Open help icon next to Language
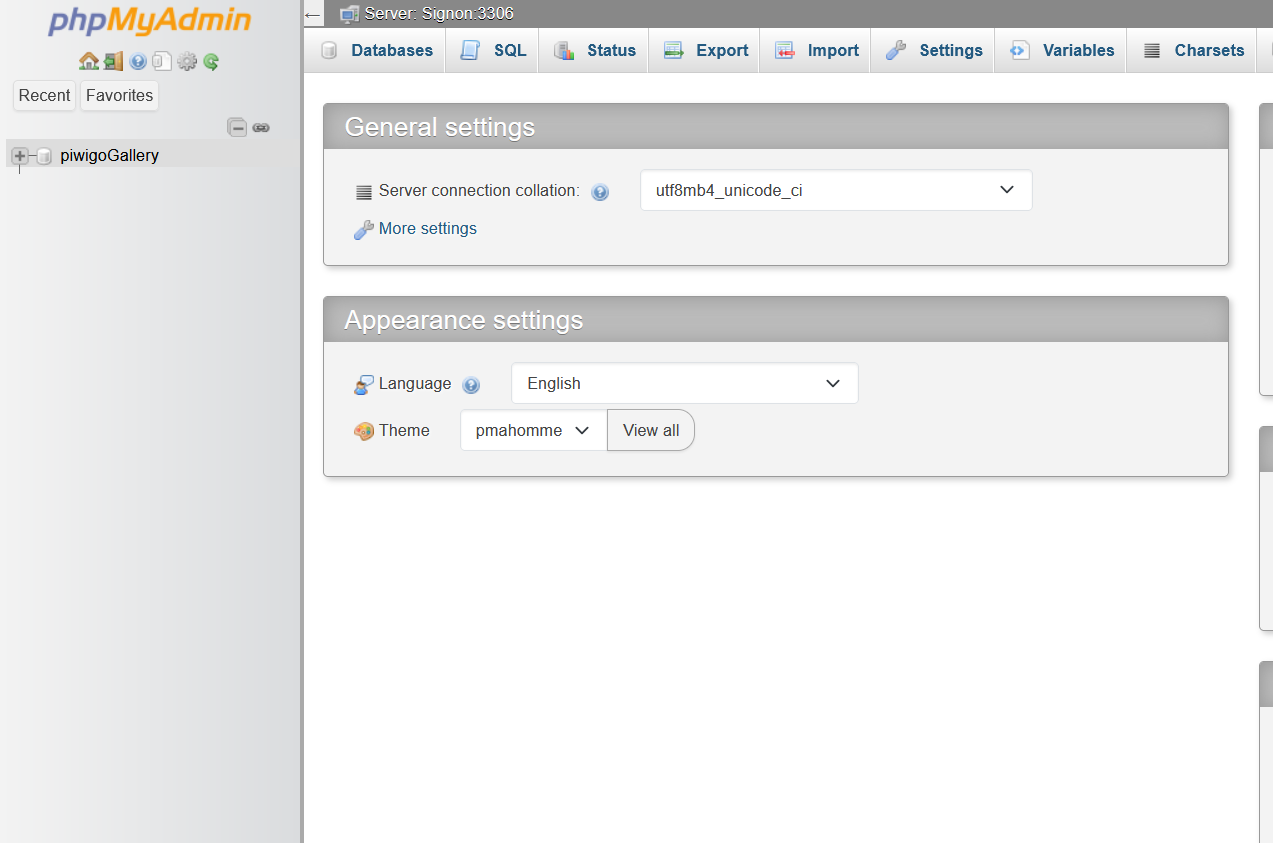 pos(472,385)
